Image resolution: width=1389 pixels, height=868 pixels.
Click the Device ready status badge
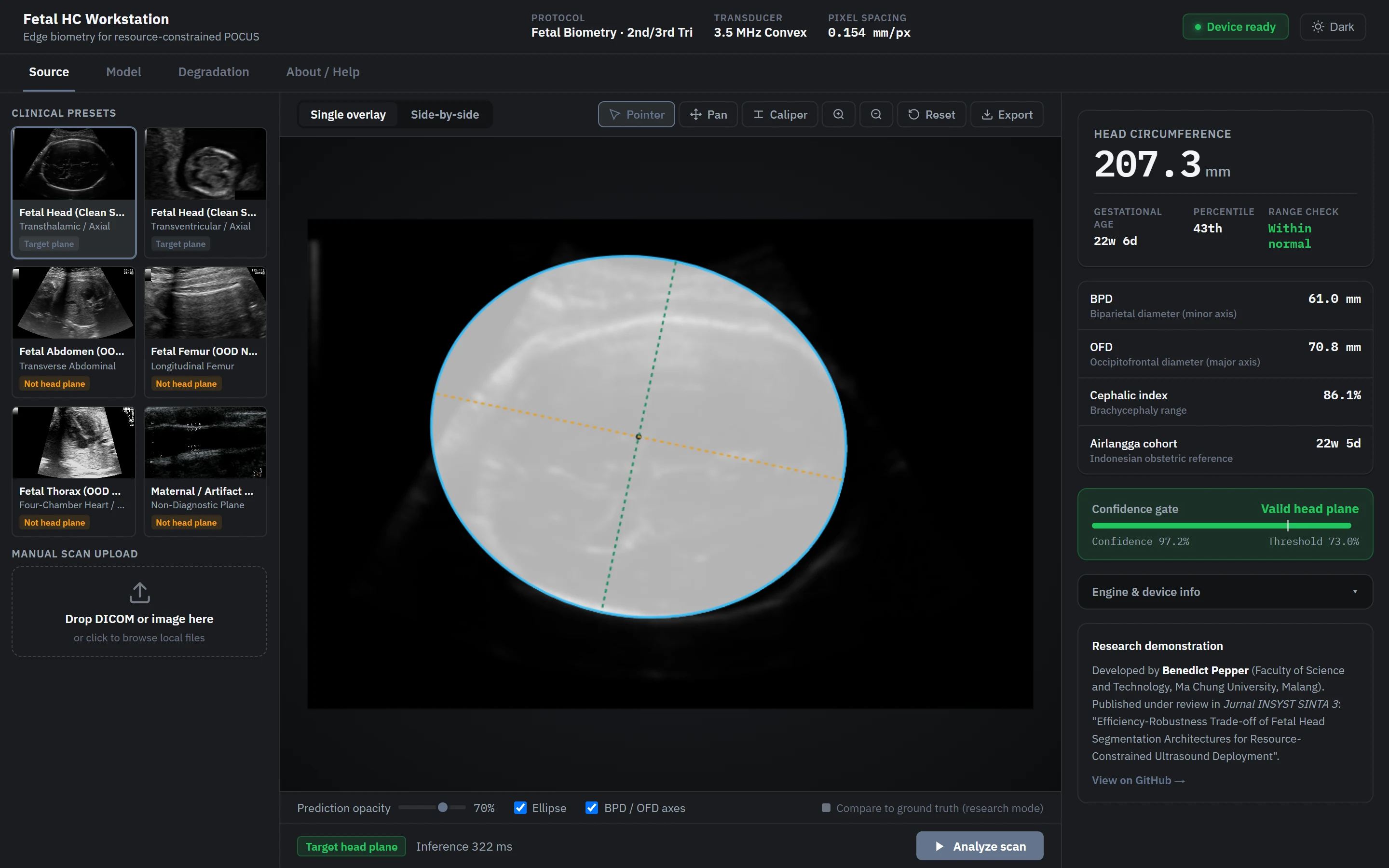point(1235,27)
